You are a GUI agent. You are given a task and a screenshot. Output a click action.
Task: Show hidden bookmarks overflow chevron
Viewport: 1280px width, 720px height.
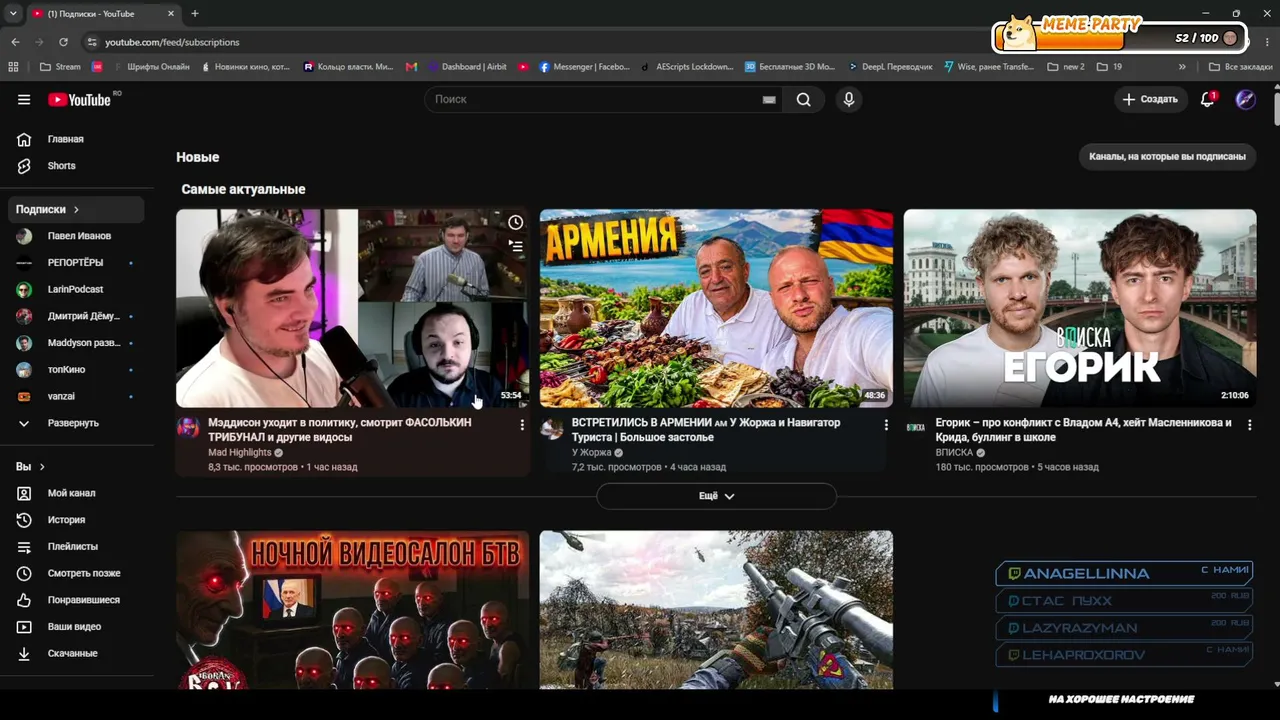pyautogui.click(x=1182, y=67)
